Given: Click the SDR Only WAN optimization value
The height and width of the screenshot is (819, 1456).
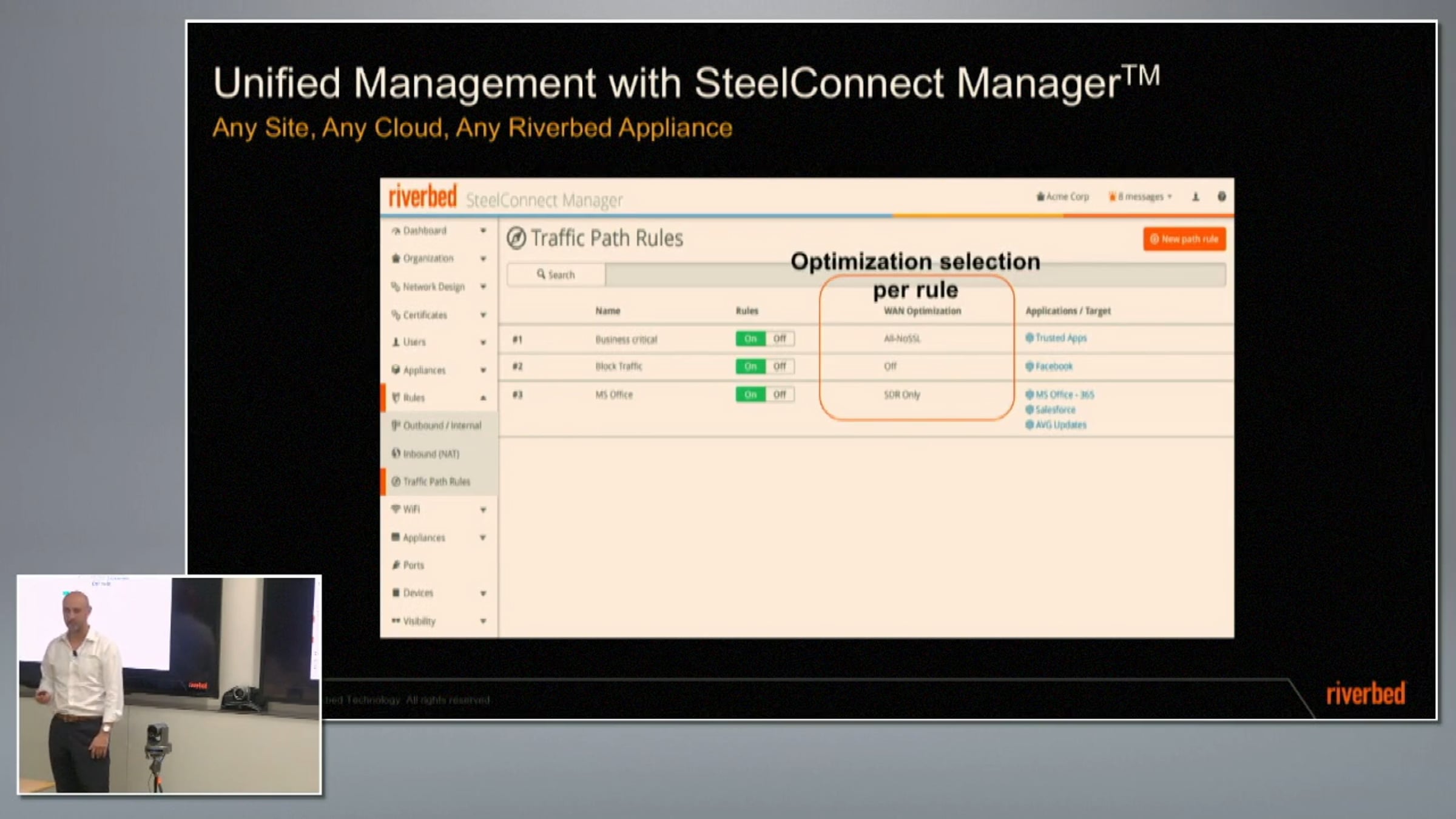Looking at the screenshot, I should tap(902, 395).
